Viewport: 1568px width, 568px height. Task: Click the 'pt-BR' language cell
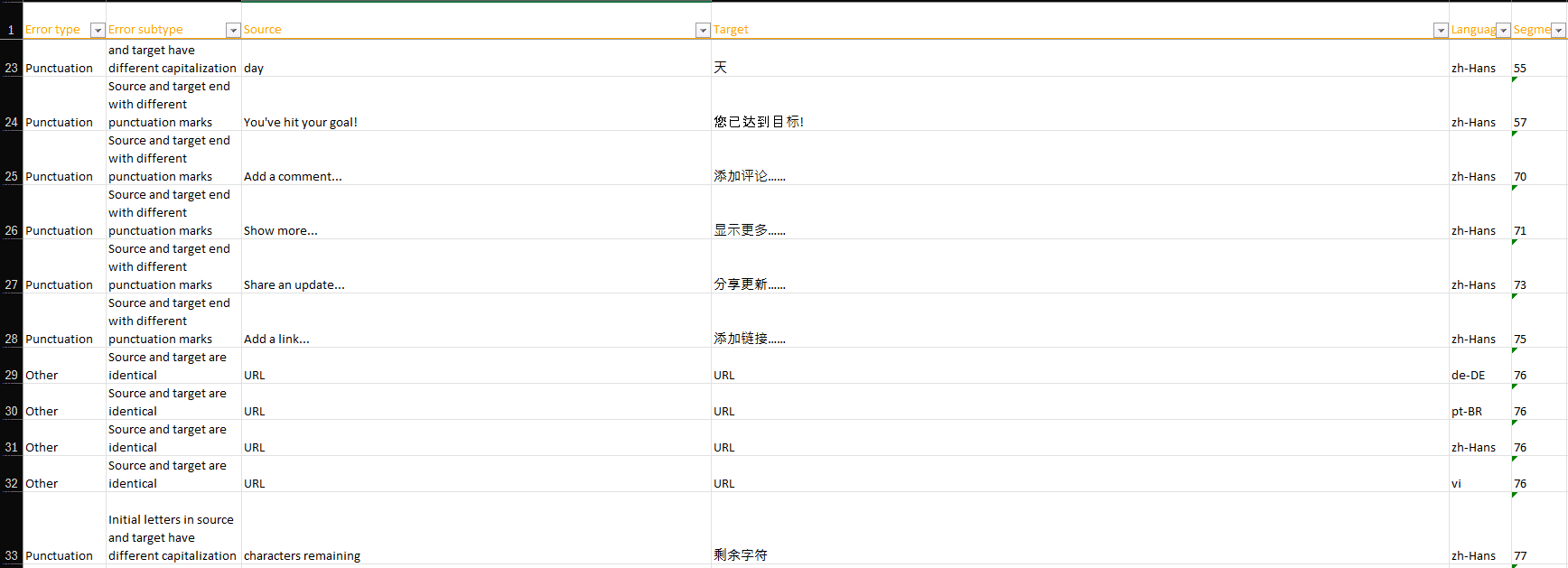coord(1467,411)
